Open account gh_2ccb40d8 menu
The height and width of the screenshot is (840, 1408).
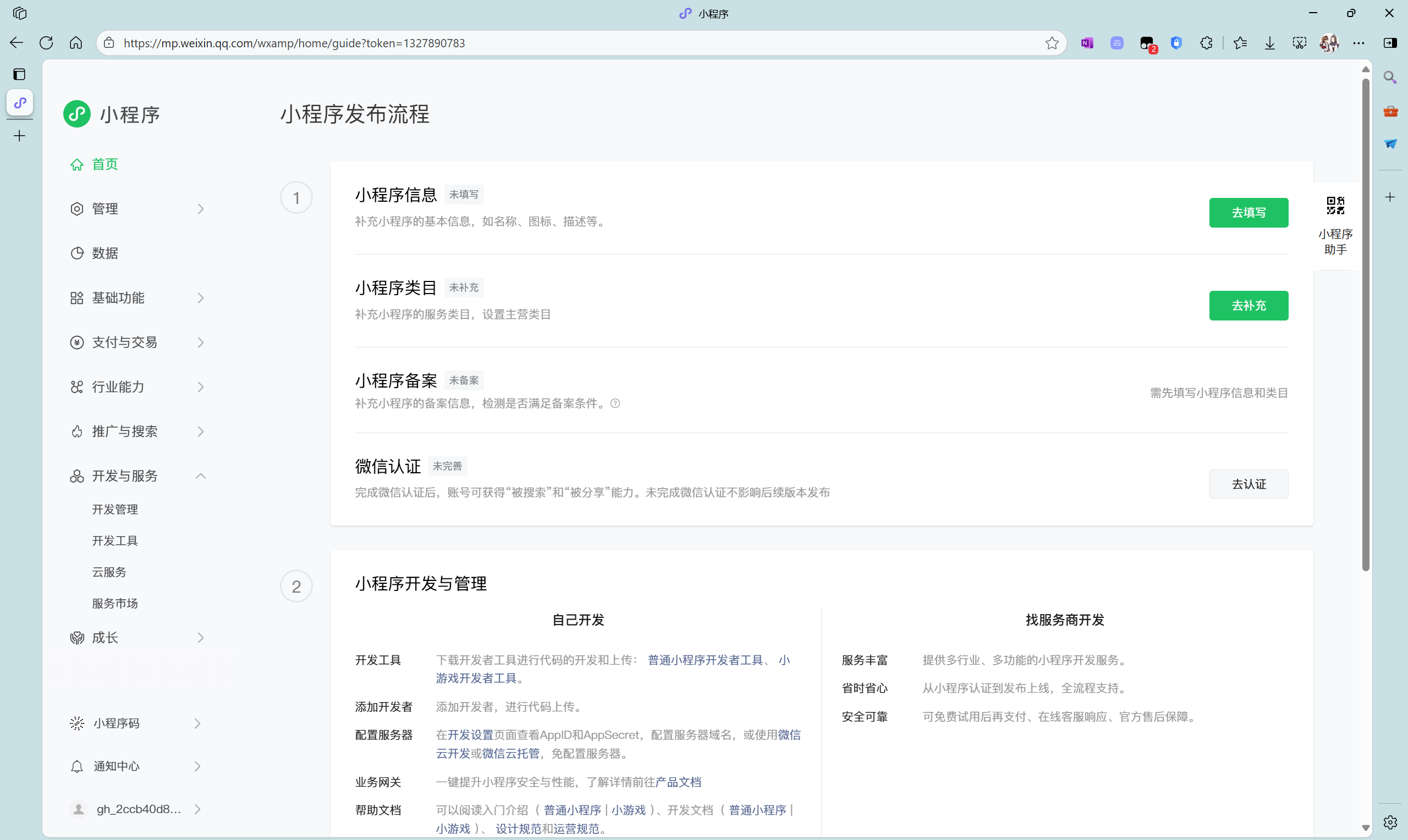(136, 809)
